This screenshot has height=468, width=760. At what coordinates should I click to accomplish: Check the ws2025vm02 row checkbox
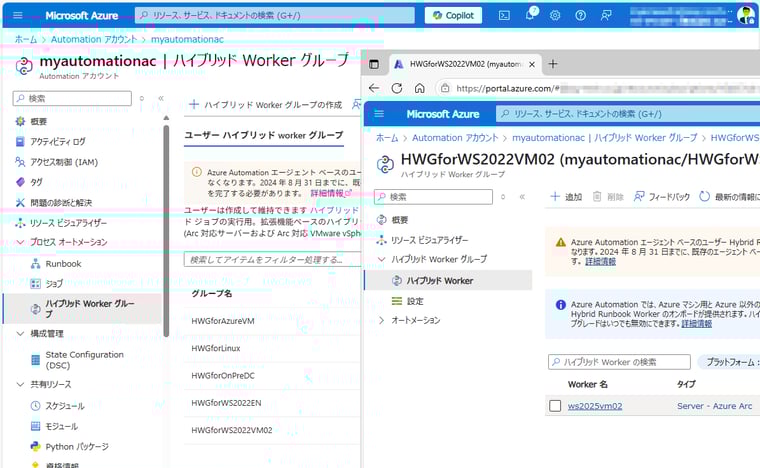555,406
